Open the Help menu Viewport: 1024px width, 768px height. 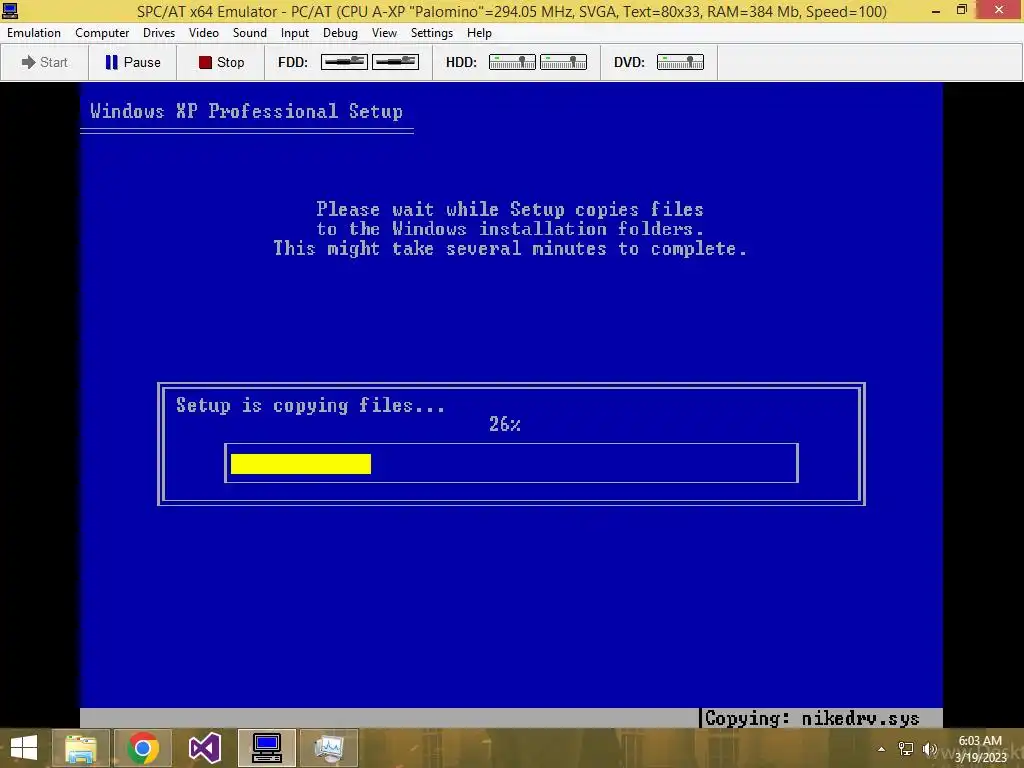click(479, 33)
